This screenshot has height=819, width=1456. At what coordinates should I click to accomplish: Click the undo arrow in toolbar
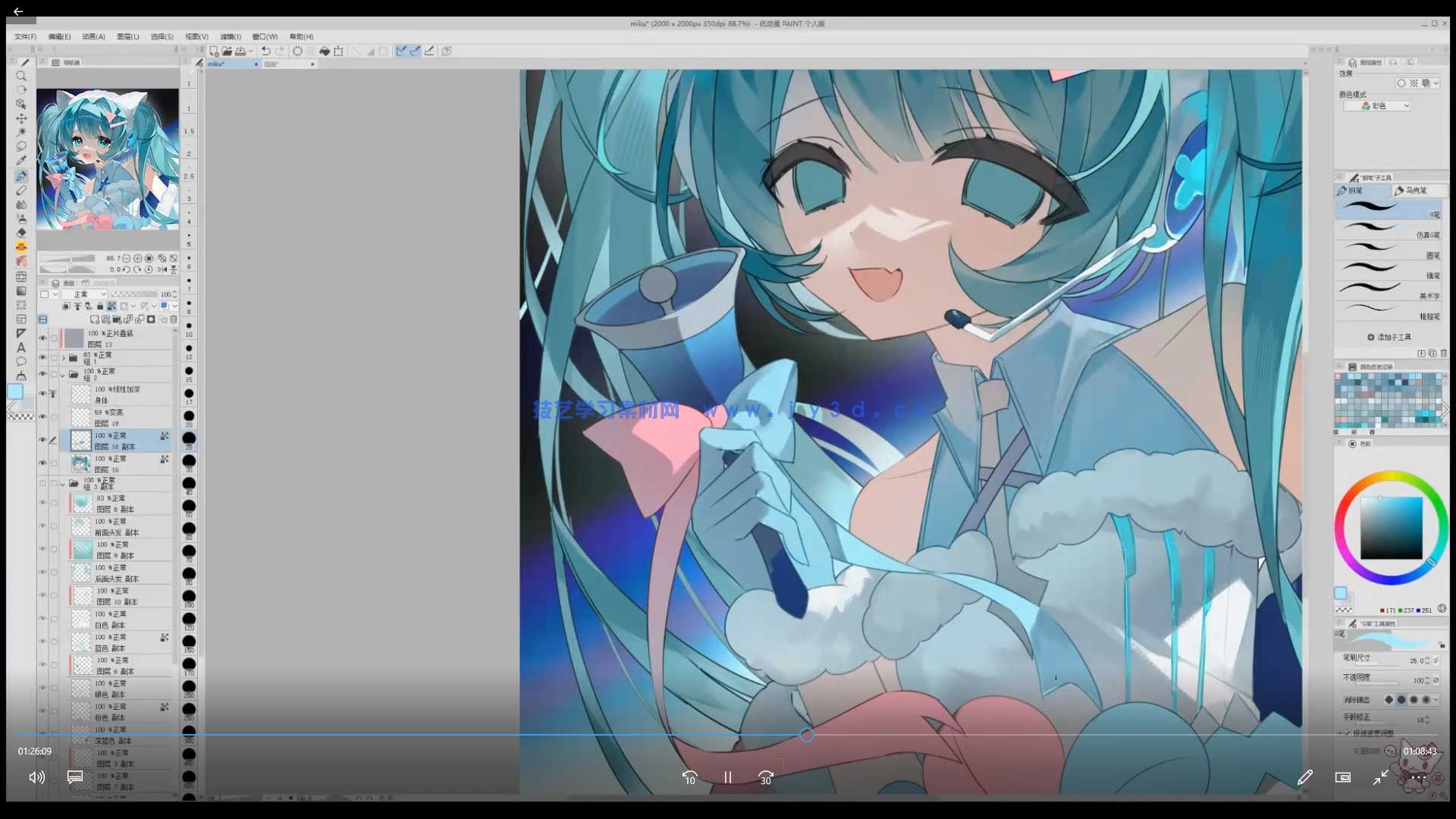pyautogui.click(x=265, y=51)
